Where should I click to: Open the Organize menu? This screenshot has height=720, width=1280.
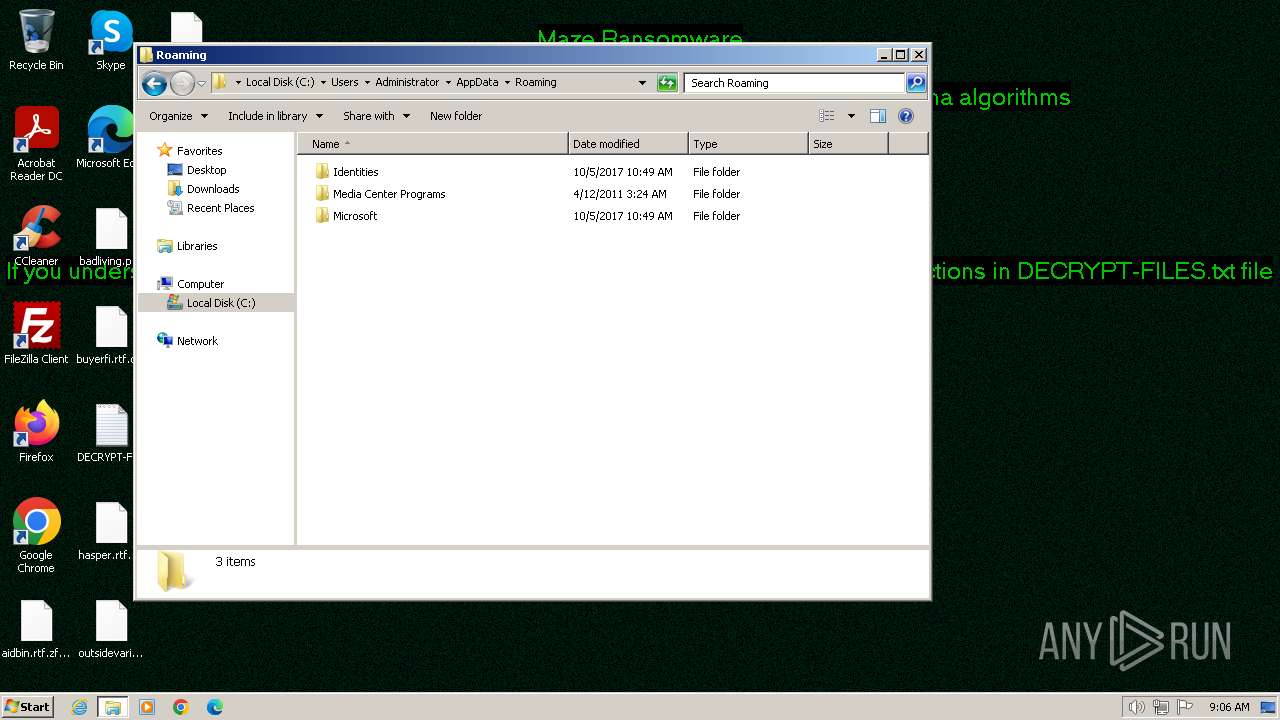(x=178, y=116)
